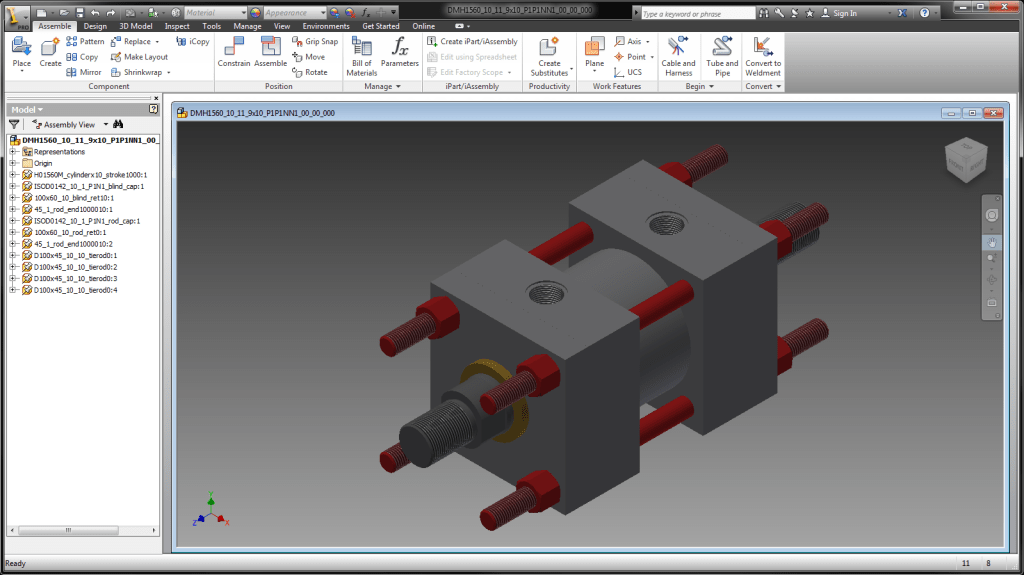Click the Grip Snap button

pos(315,42)
